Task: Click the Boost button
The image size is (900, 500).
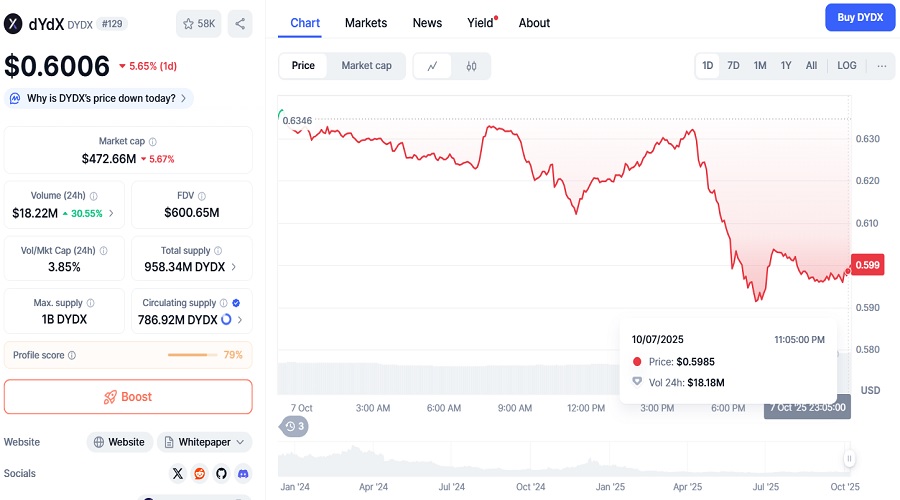Action: (x=128, y=397)
